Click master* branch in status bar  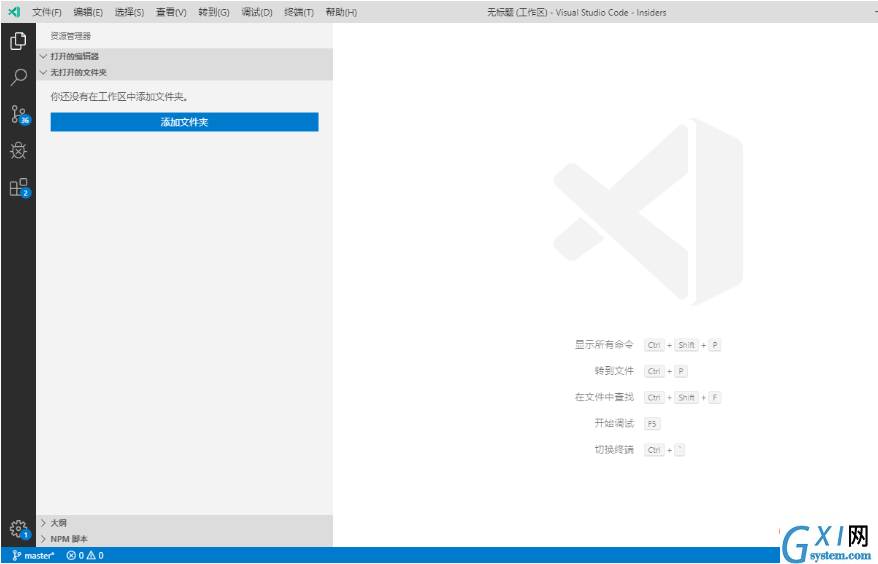[34, 556]
